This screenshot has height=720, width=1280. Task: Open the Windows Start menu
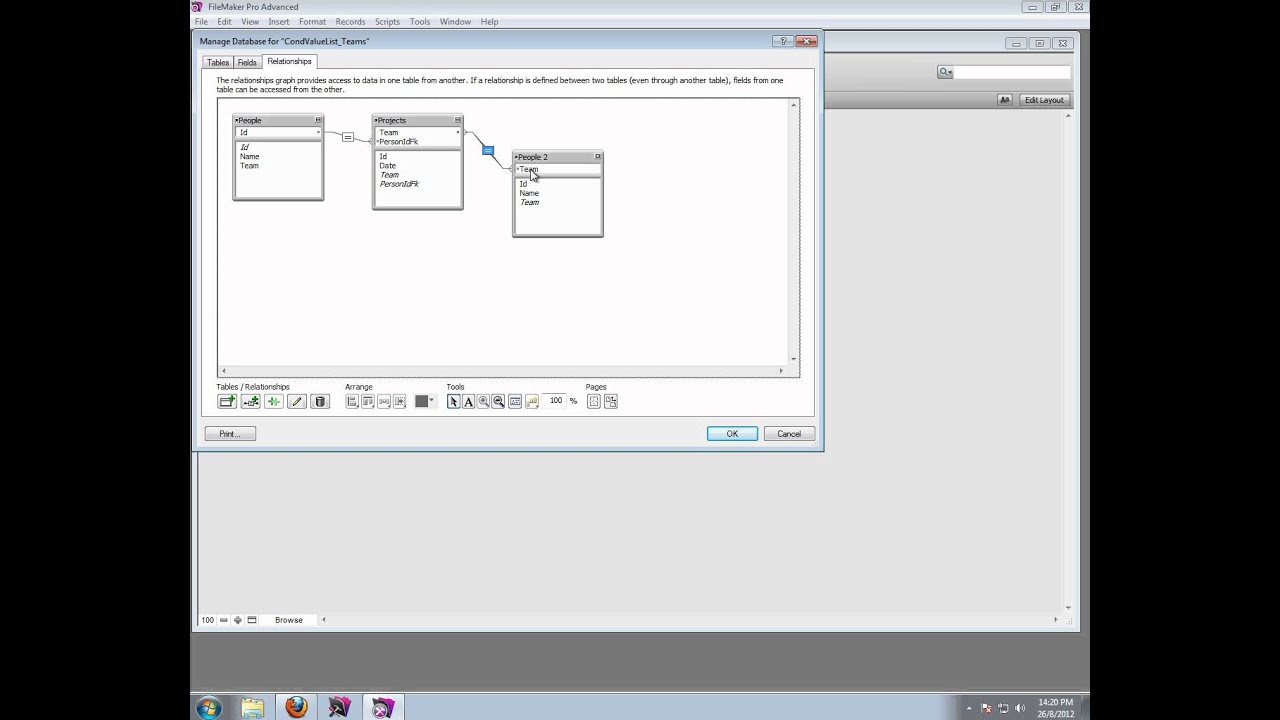pos(208,708)
